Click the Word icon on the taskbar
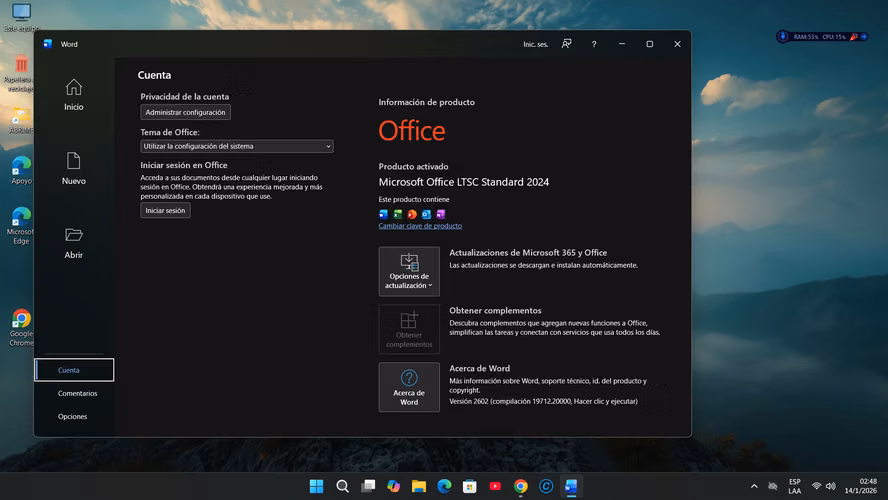 click(x=571, y=486)
